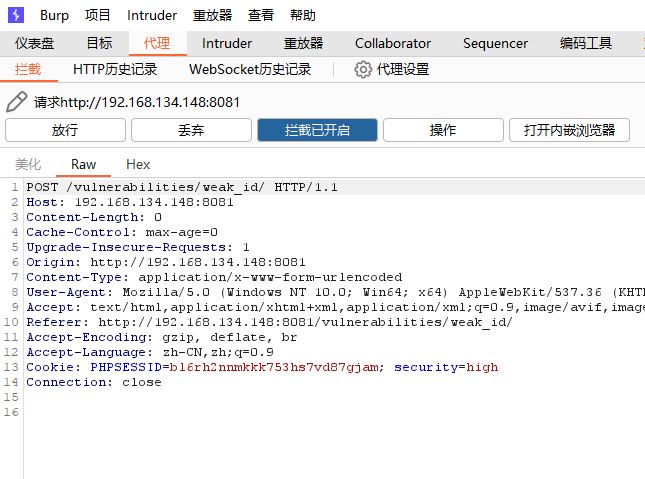Open 代理设置 proxy settings
Viewport: 645px width, 479px height.
click(x=403, y=69)
